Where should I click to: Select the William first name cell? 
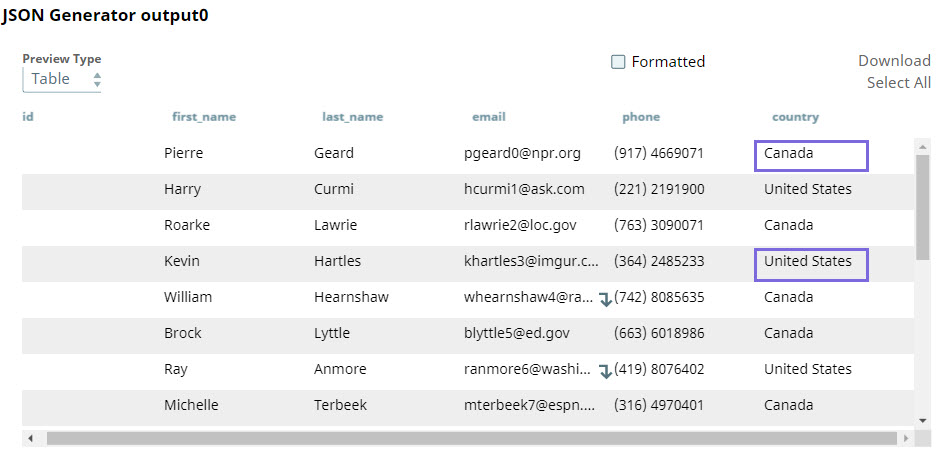click(x=187, y=297)
